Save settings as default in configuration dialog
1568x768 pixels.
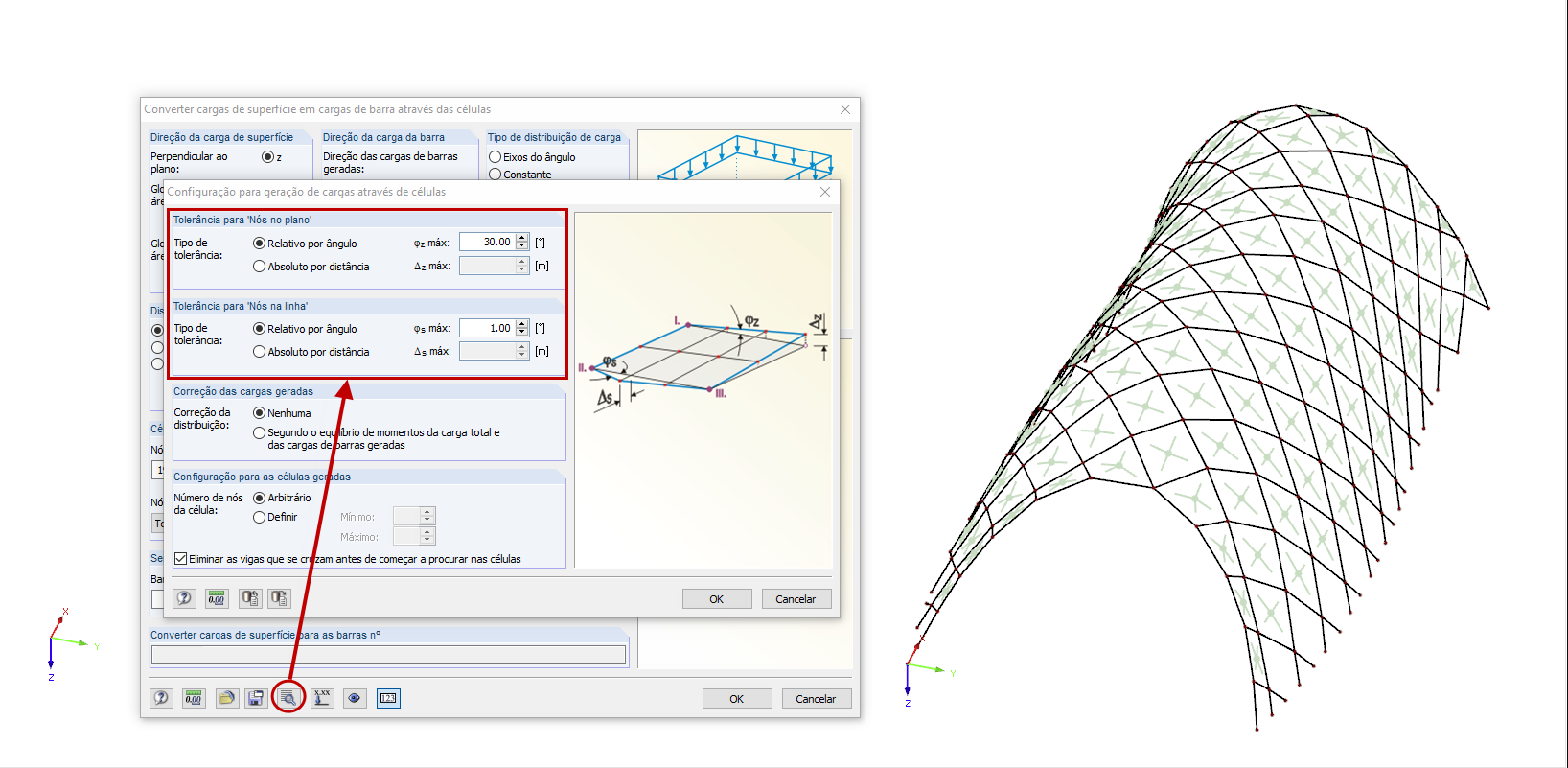coord(279,598)
